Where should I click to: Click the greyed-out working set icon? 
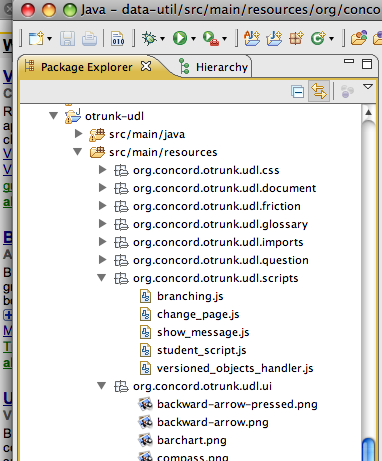(348, 91)
